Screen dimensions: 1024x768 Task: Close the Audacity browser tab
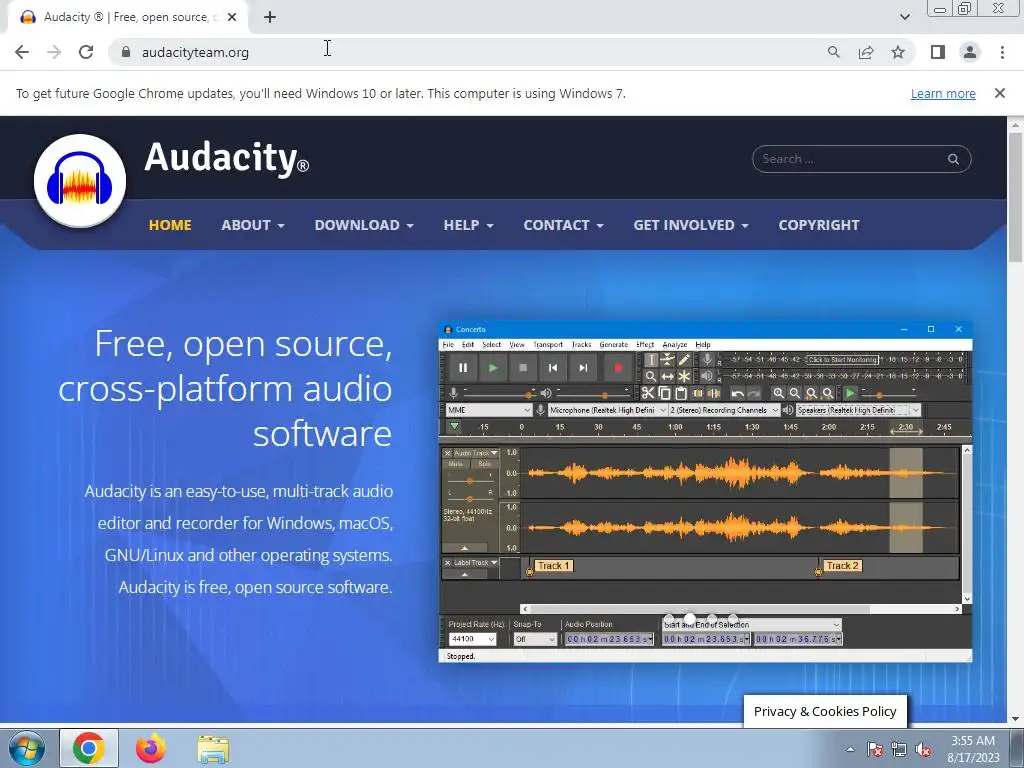tap(232, 18)
